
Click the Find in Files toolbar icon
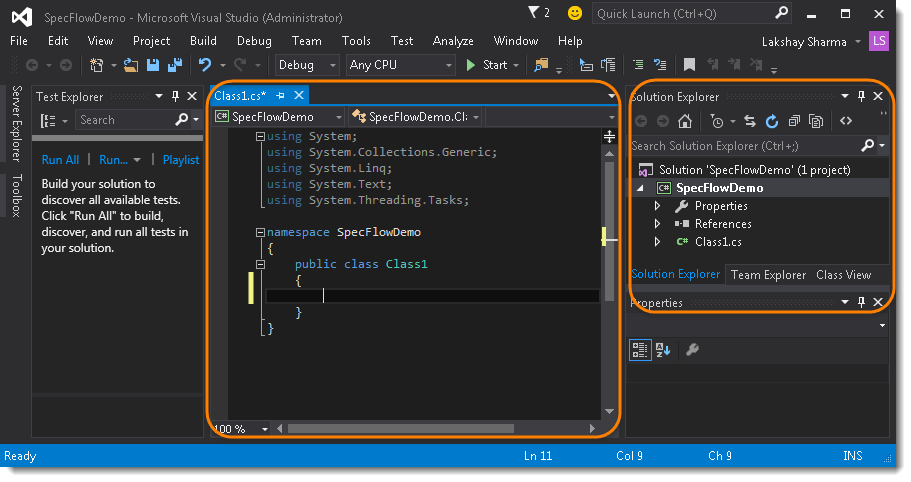click(541, 65)
